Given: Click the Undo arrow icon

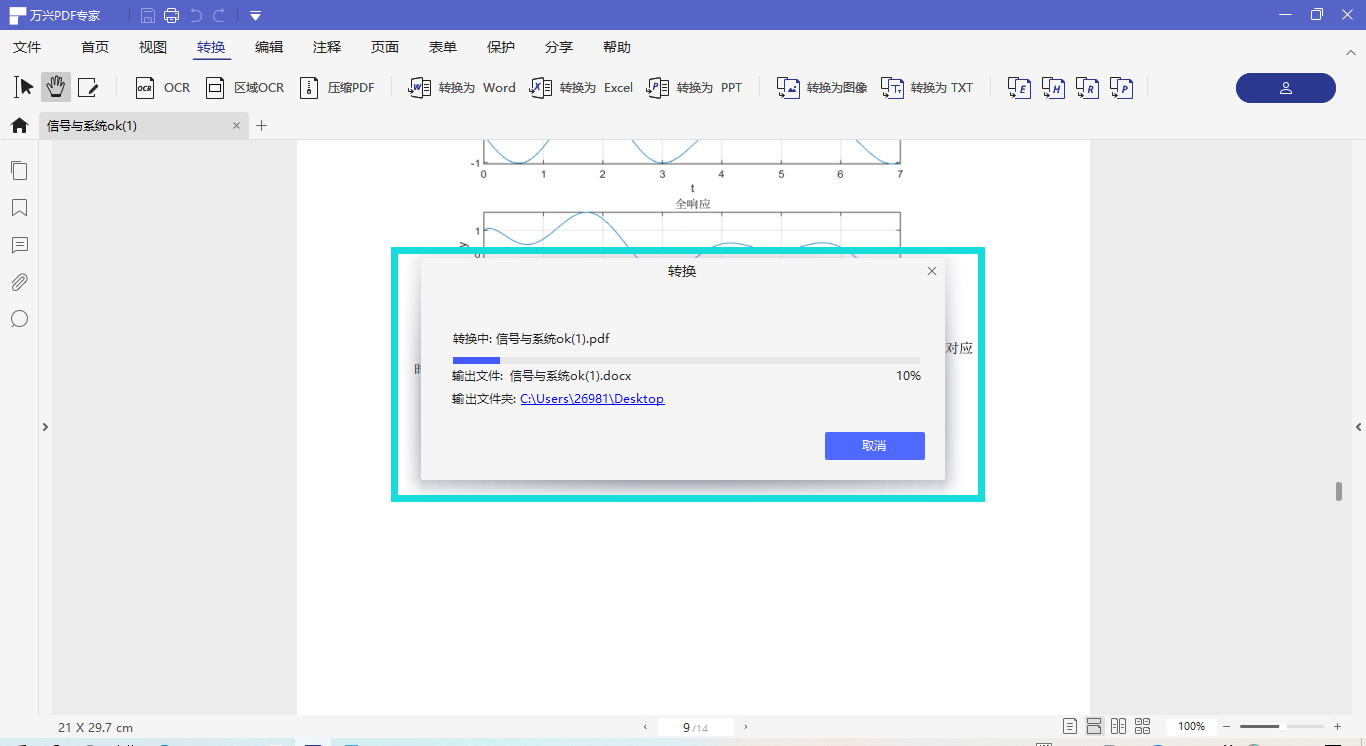Looking at the screenshot, I should click(x=196, y=15).
